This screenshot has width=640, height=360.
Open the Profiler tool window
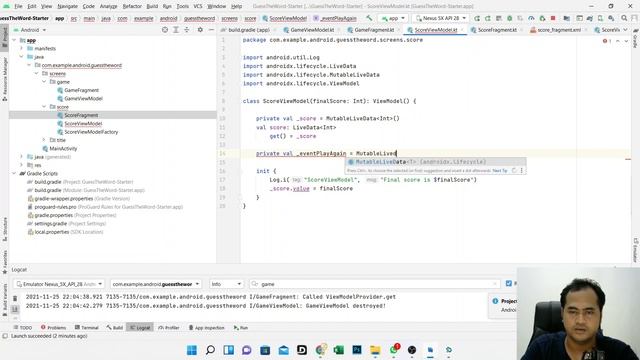tap(169, 327)
